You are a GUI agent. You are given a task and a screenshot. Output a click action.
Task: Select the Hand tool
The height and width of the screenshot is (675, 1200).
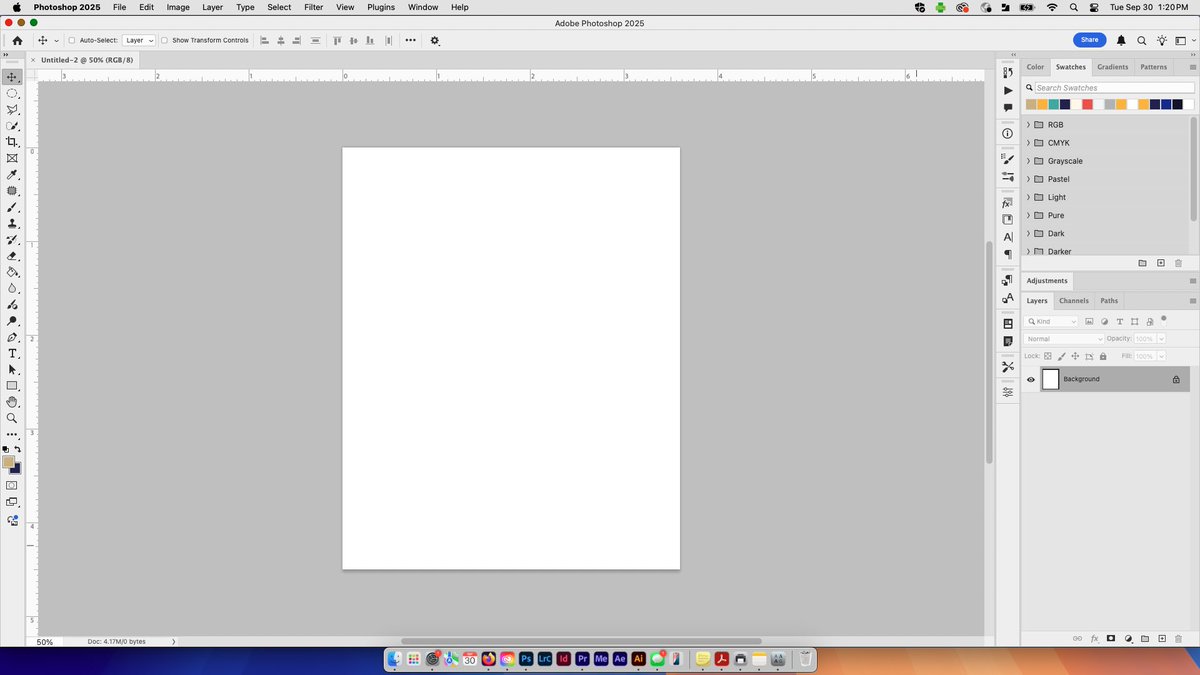[x=13, y=402]
